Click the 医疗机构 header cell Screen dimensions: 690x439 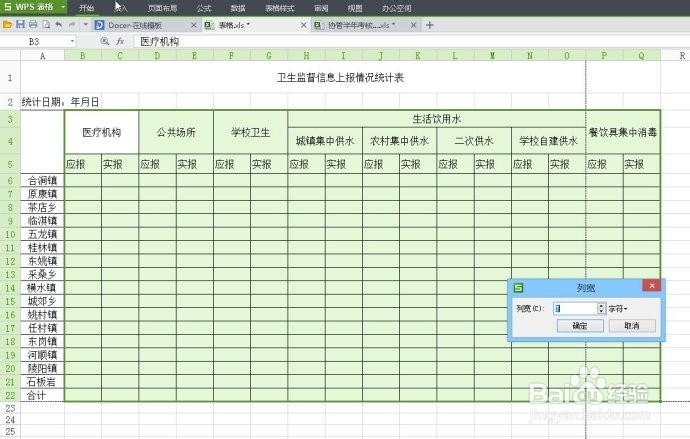click(102, 132)
